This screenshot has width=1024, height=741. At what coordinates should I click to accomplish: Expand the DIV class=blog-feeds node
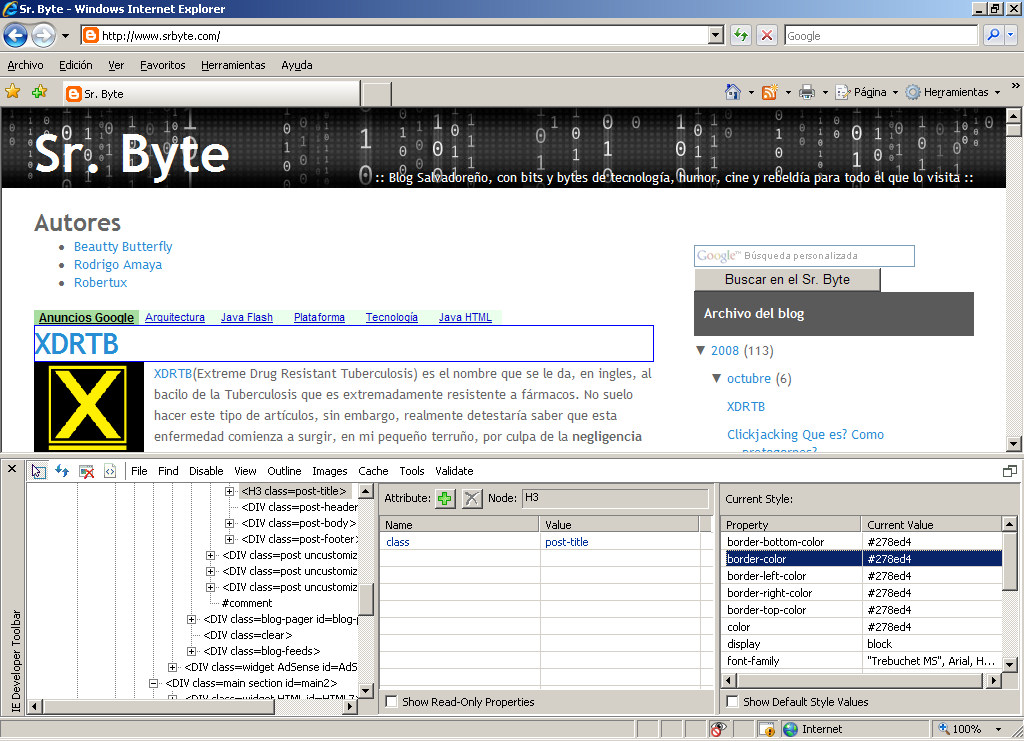coord(191,651)
